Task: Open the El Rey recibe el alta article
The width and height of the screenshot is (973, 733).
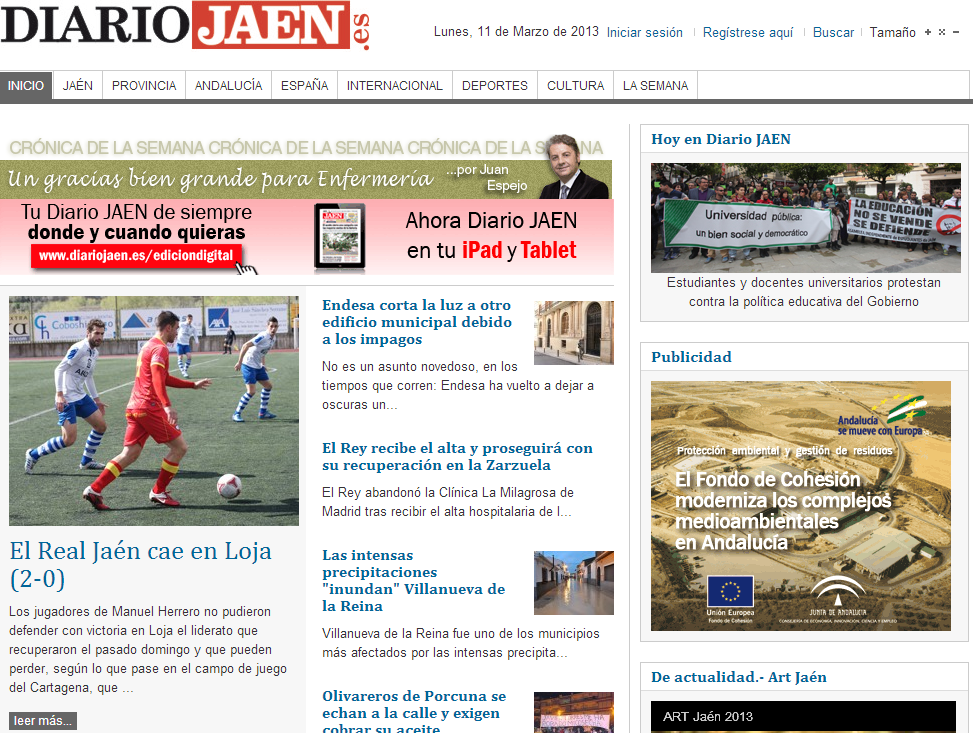Action: (457, 457)
